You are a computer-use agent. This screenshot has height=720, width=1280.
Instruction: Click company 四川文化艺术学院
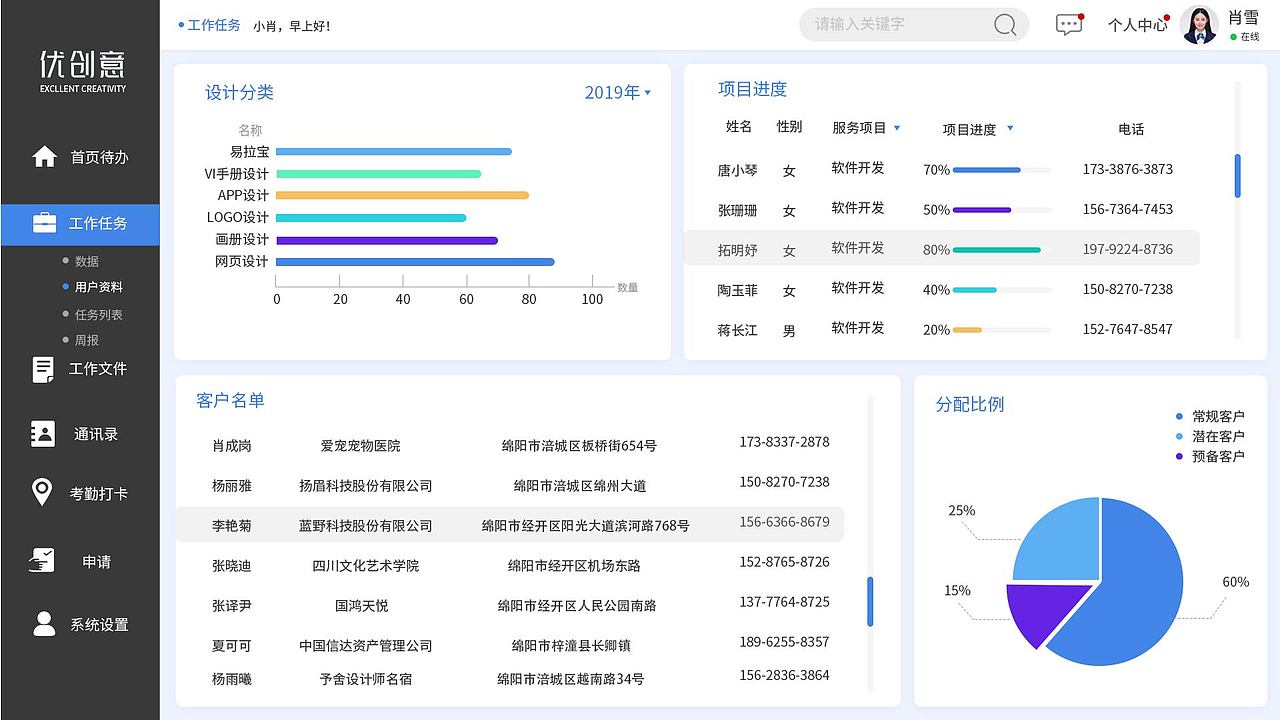pos(366,565)
